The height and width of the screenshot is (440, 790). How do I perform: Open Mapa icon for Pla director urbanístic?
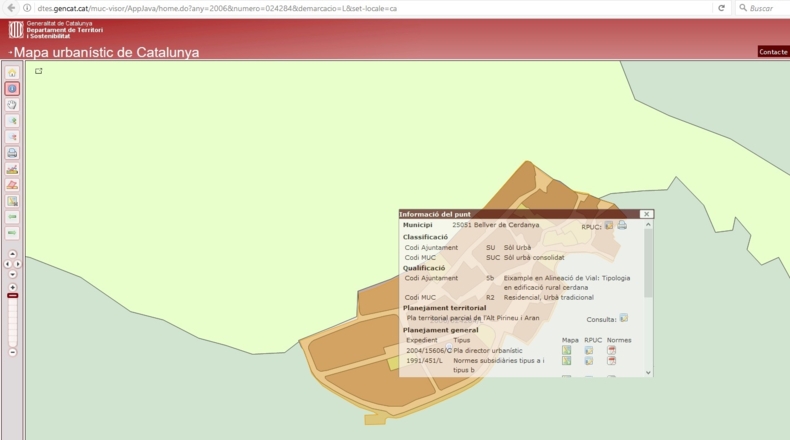pyautogui.click(x=567, y=350)
